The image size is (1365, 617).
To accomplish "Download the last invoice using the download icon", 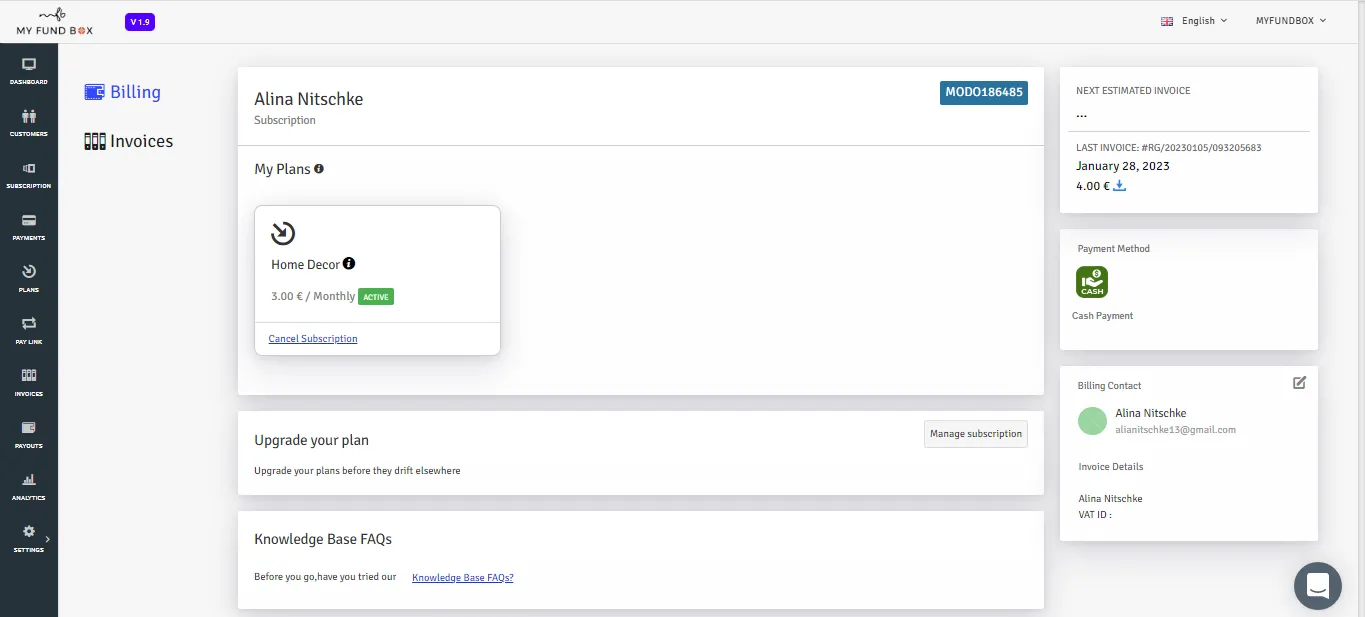I will coord(1120,185).
